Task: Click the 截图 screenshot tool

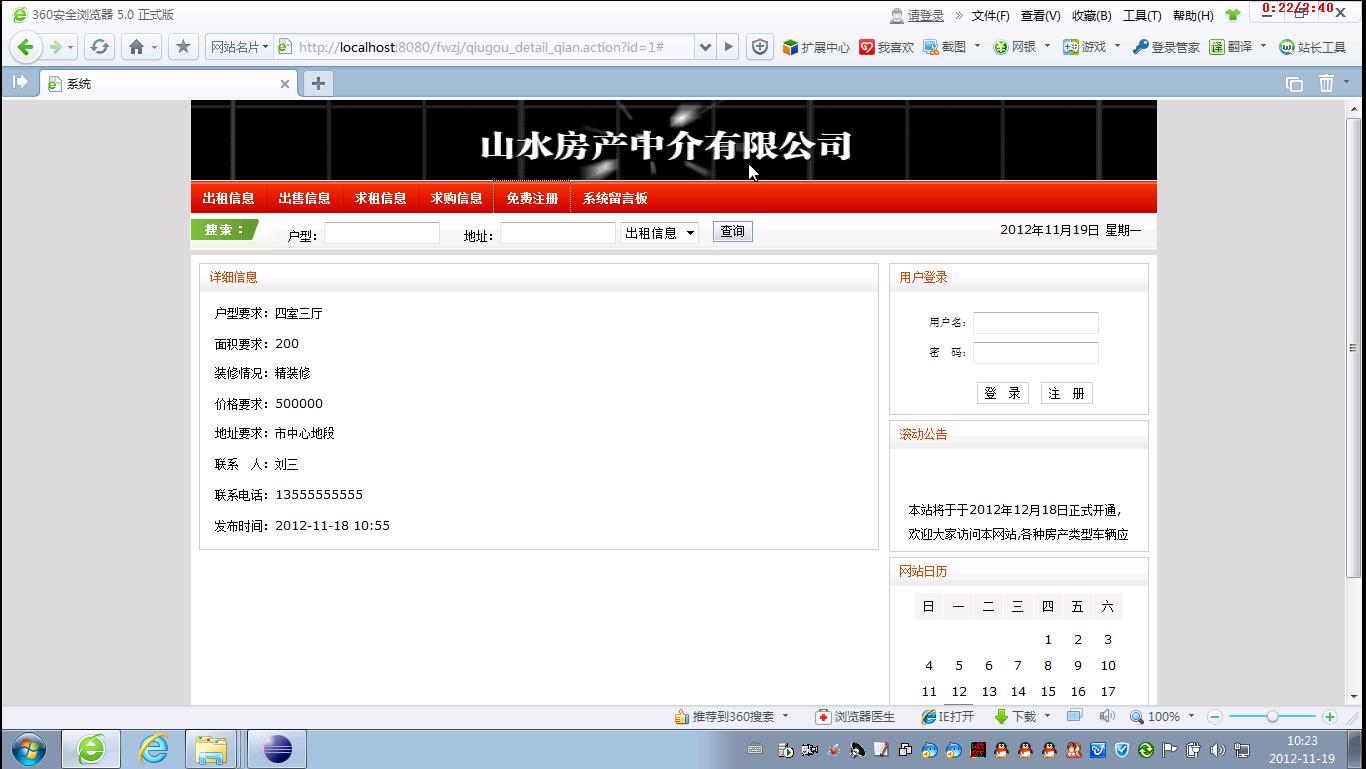Action: tap(945, 47)
